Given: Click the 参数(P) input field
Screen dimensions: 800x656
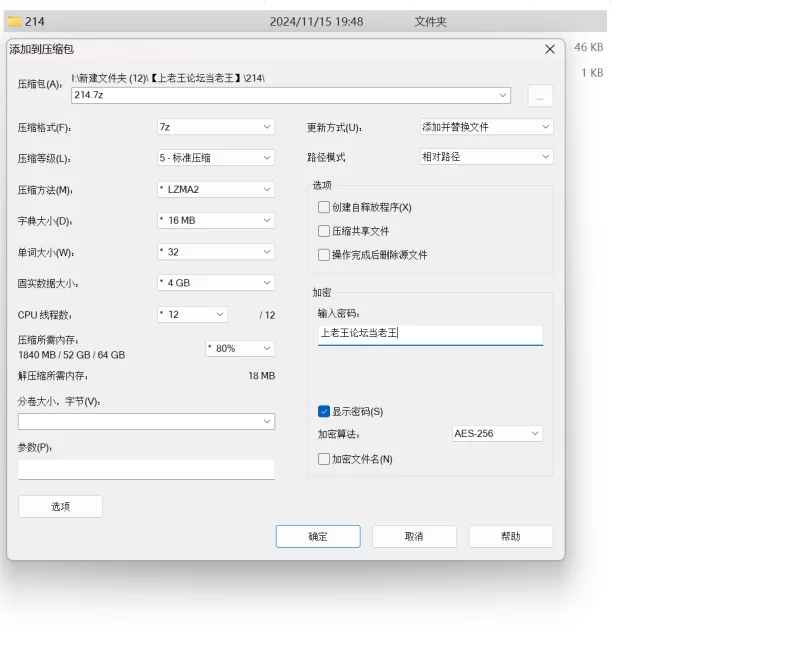Looking at the screenshot, I should [146, 469].
